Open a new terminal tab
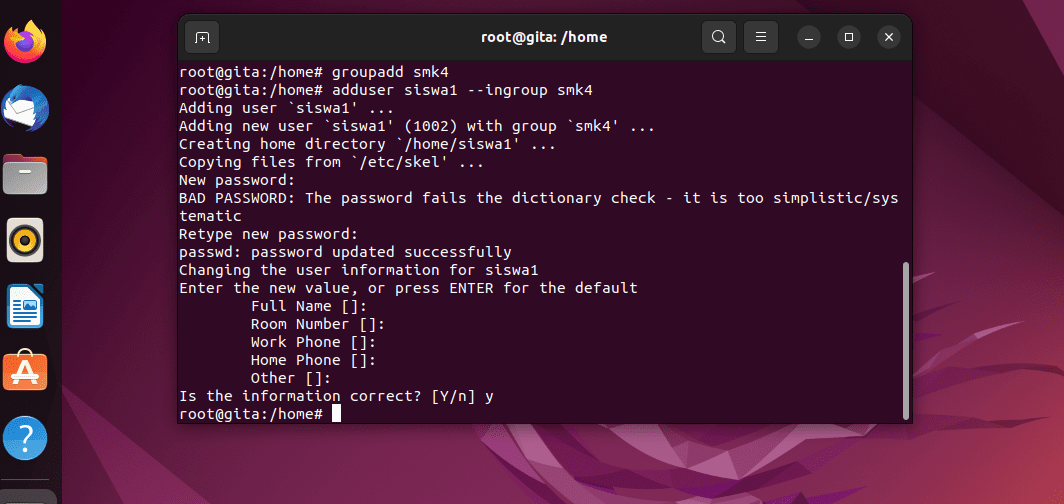1064x504 pixels. 202,37
